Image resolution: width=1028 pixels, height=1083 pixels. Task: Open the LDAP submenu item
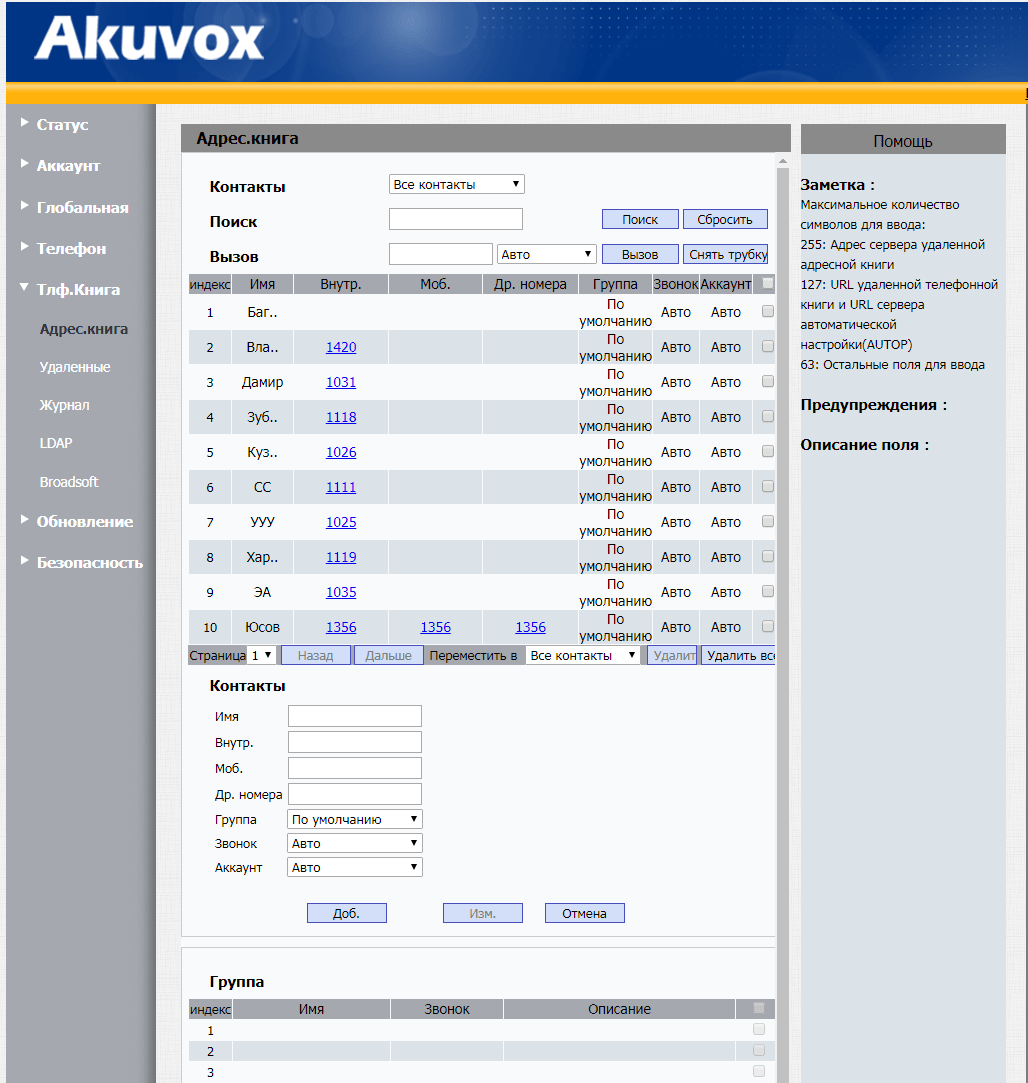[56, 443]
